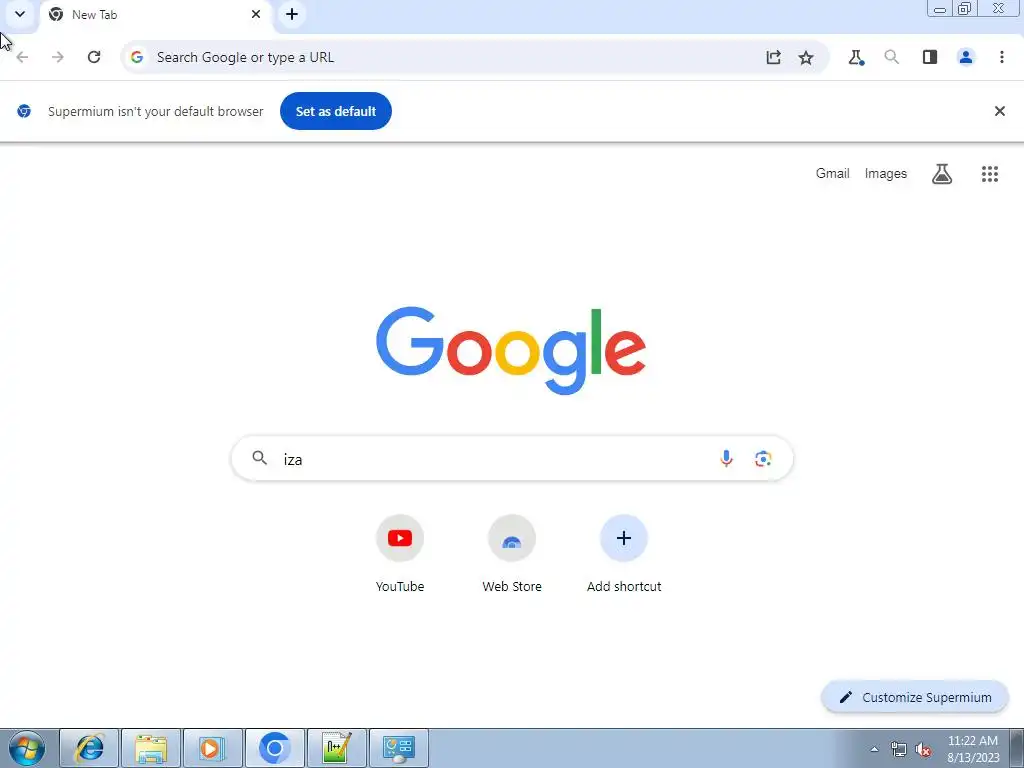Image resolution: width=1024 pixels, height=768 pixels.
Task: Go back using the back arrow
Action: pos(22,57)
